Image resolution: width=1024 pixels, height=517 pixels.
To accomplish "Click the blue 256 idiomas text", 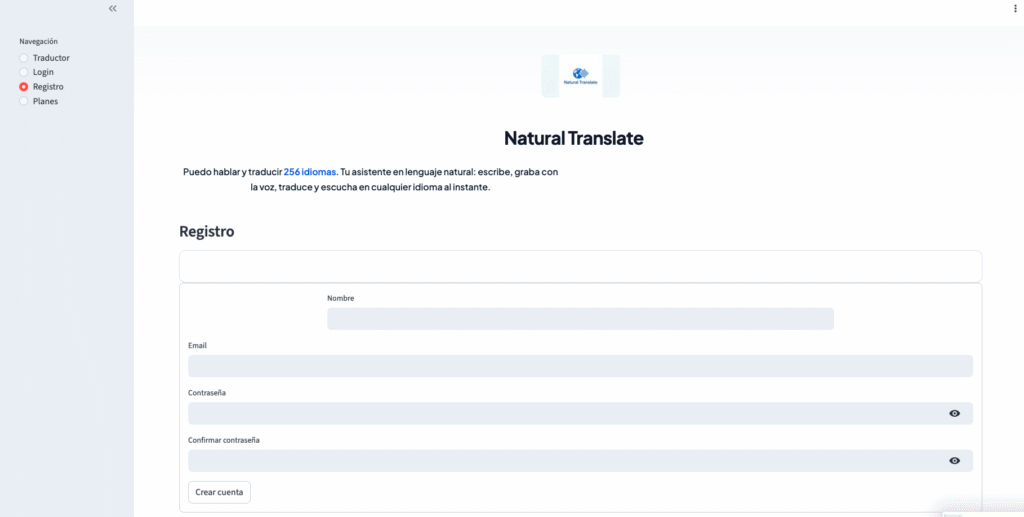I will [x=310, y=172].
